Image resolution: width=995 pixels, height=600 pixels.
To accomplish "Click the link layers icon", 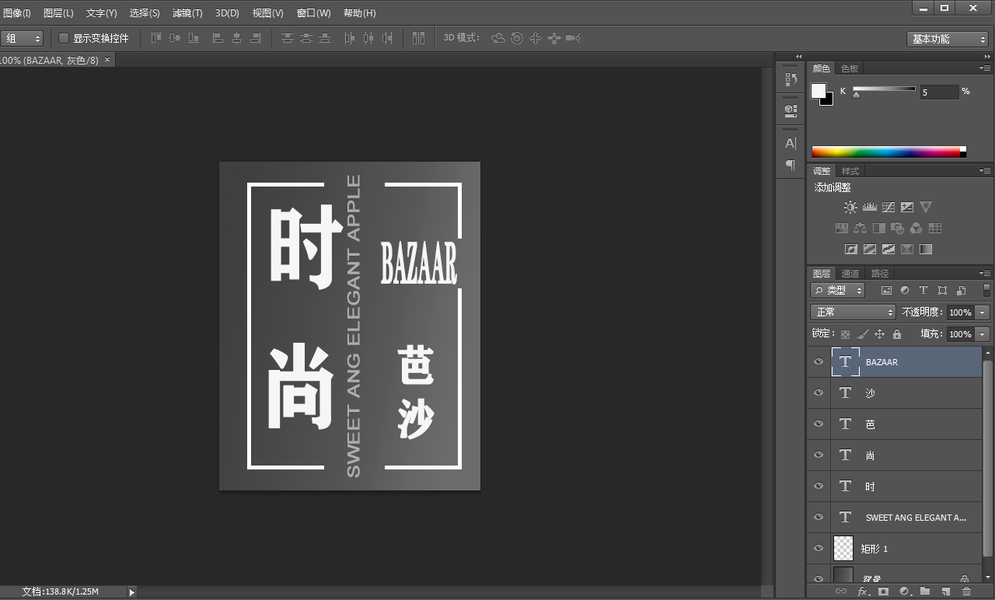I will 841,591.
